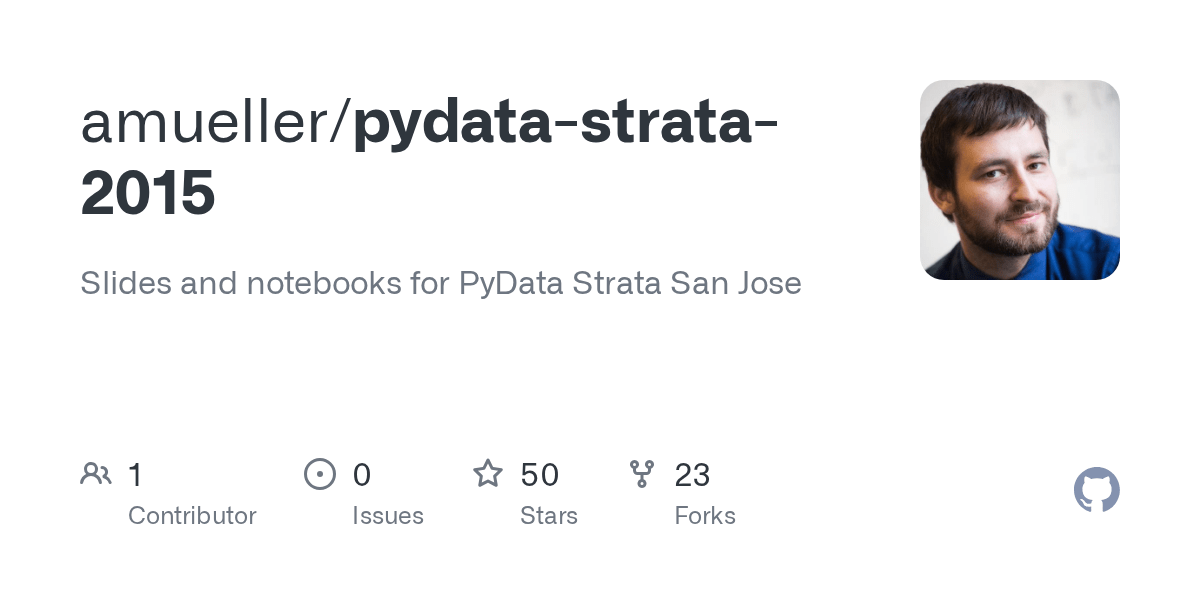Screen dimensions: 1200x600
Task: Click '2015' in the repository title
Action: tap(148, 193)
